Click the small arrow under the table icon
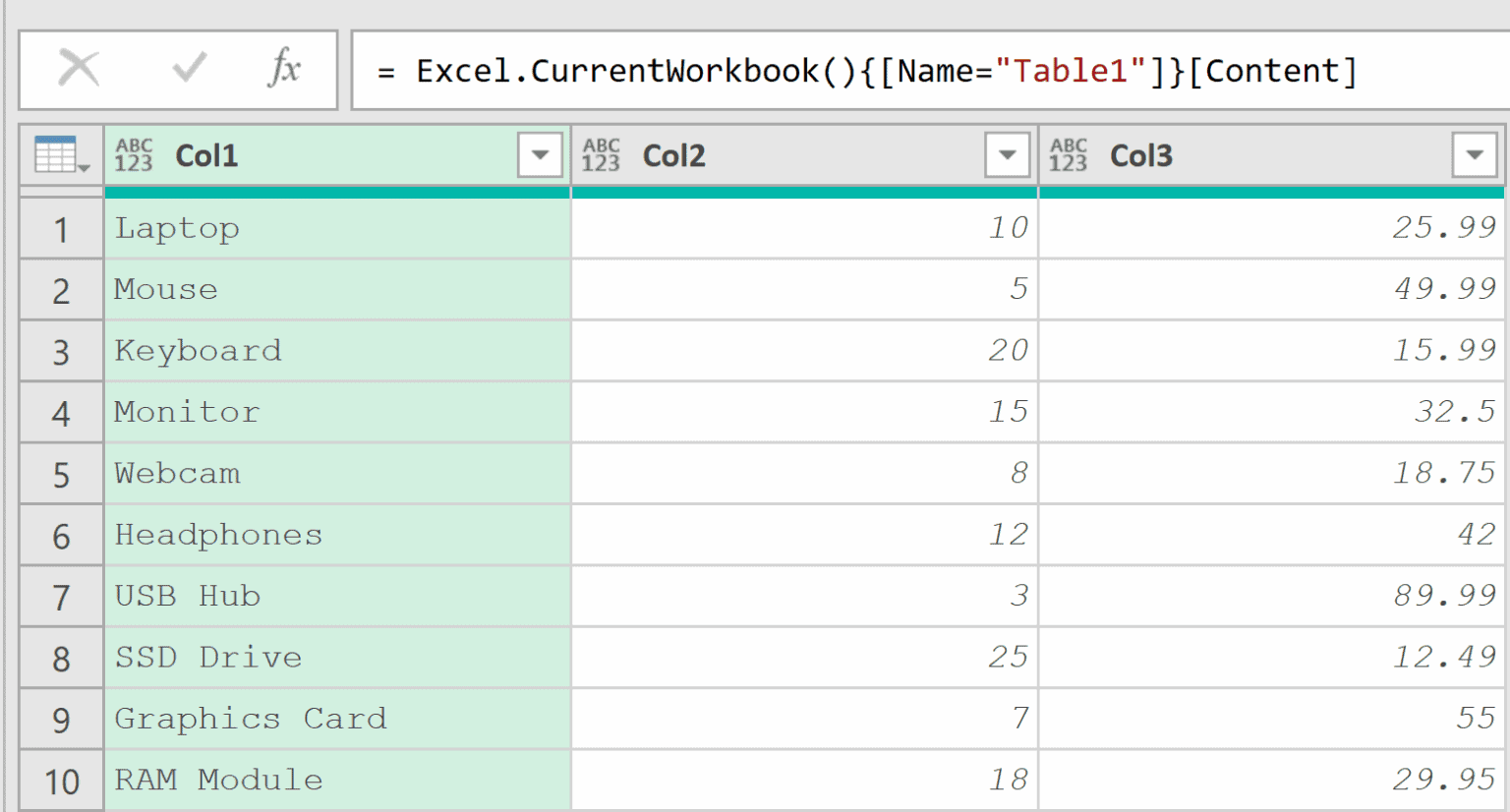Viewport: 1510px width, 812px height. point(83,169)
